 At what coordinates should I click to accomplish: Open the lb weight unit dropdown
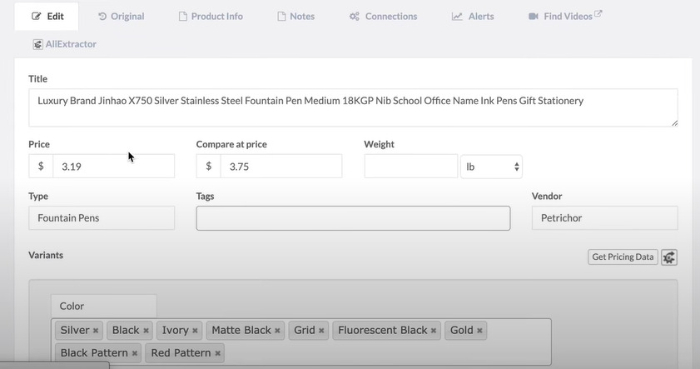click(x=491, y=167)
